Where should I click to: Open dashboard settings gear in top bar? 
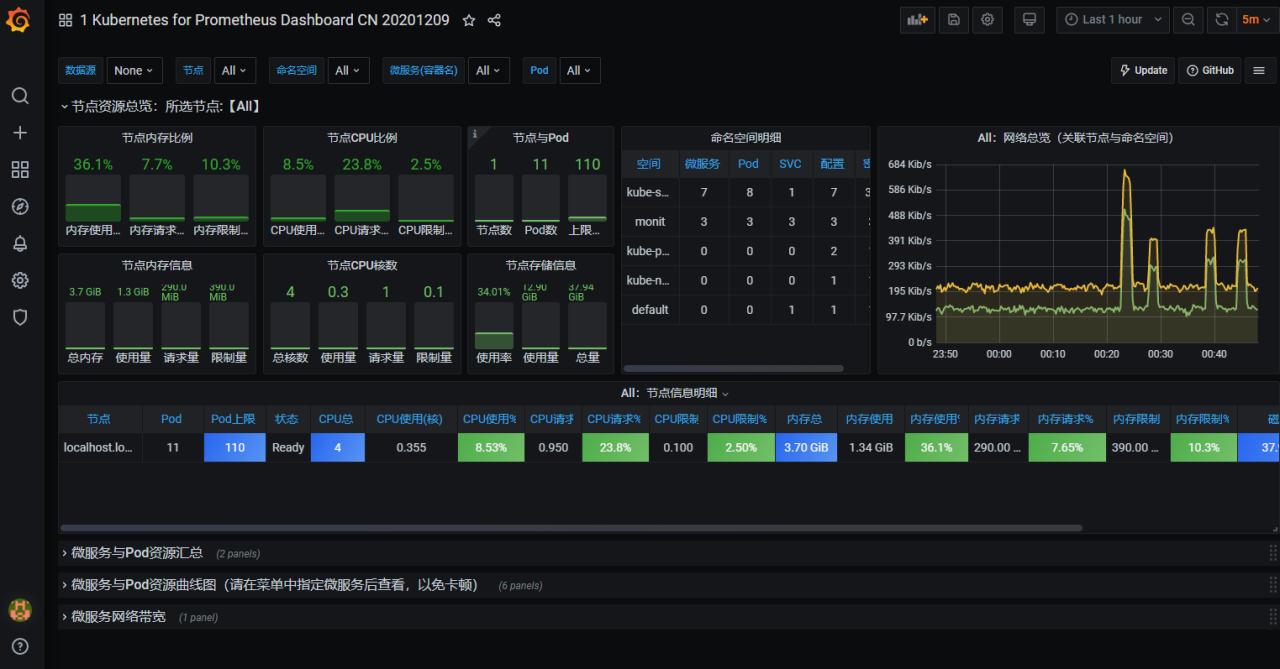[x=987, y=19]
